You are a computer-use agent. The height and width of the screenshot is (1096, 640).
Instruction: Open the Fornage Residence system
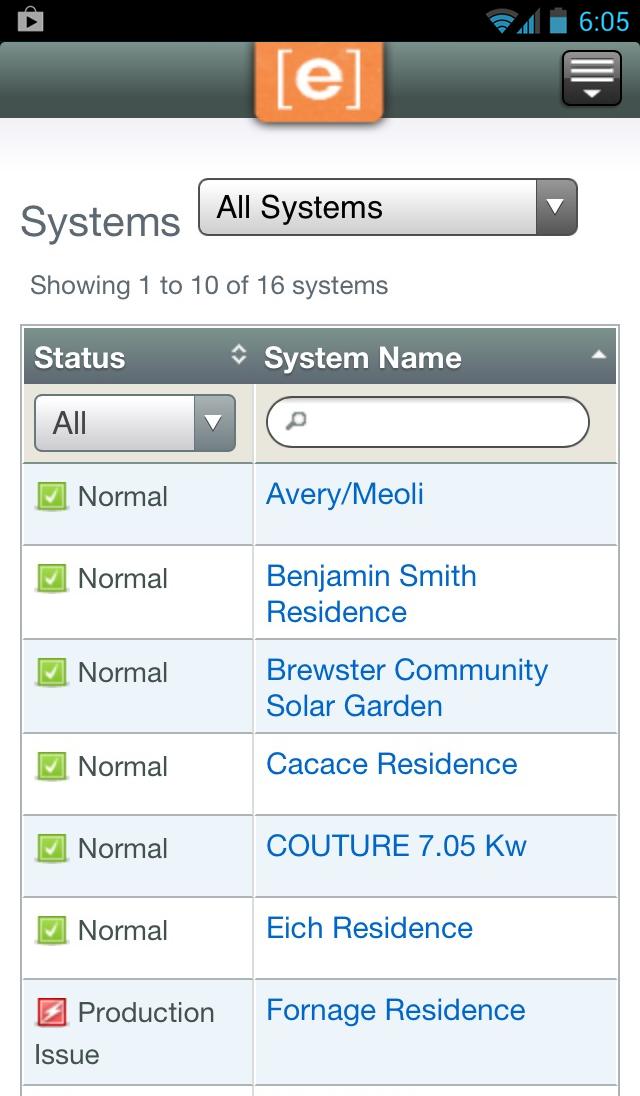pos(395,1010)
